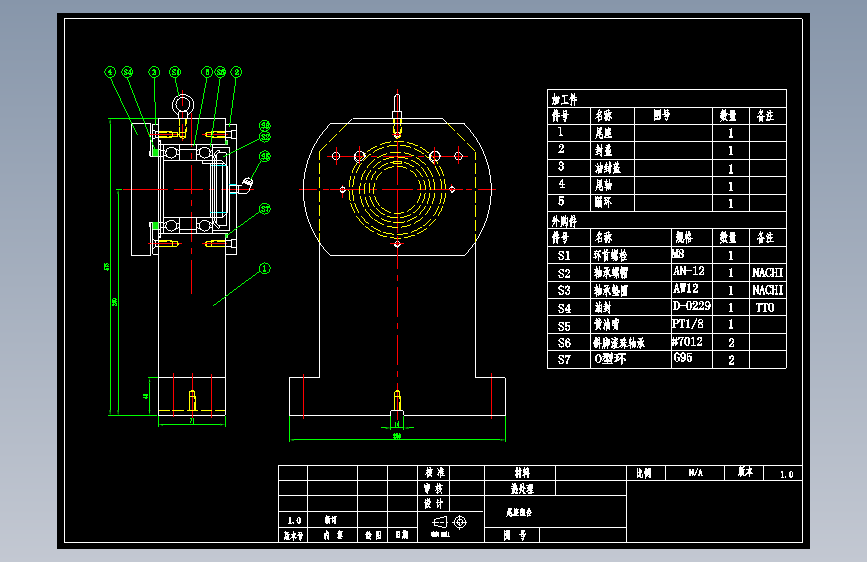Click the S7 O-ring callout balloon
This screenshot has height=562, width=867.
click(265, 209)
